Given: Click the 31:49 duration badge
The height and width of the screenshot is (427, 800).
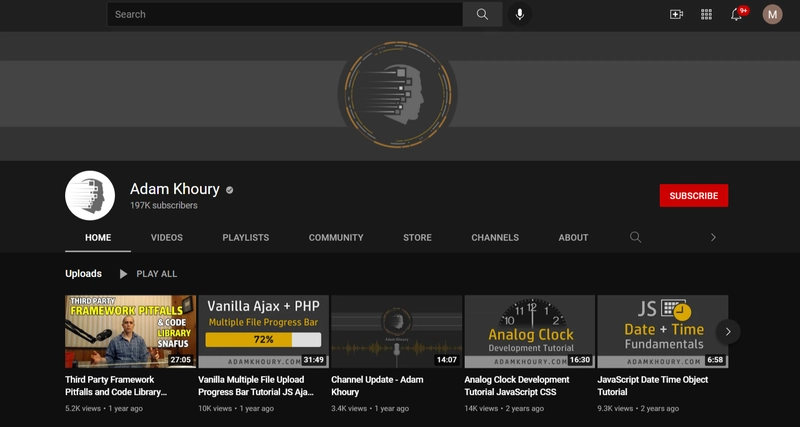Looking at the screenshot, I should pyautogui.click(x=314, y=360).
